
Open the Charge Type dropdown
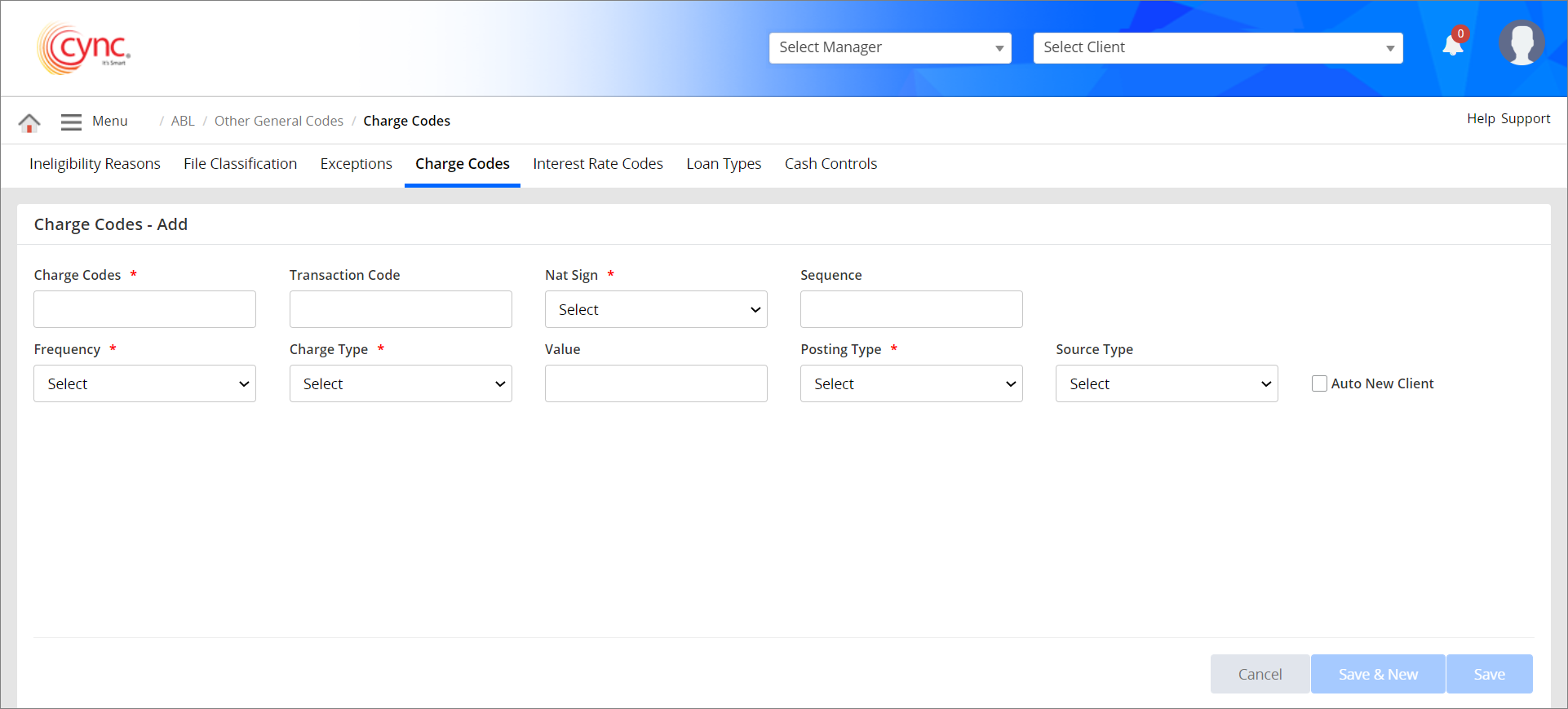401,384
